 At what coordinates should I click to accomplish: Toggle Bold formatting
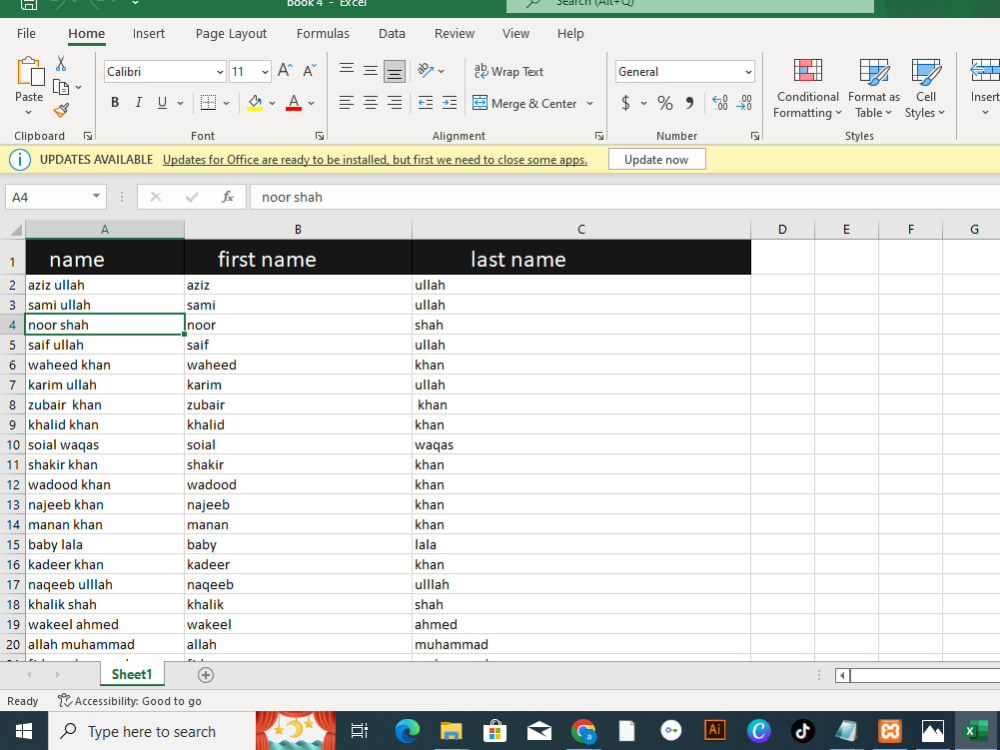point(115,103)
